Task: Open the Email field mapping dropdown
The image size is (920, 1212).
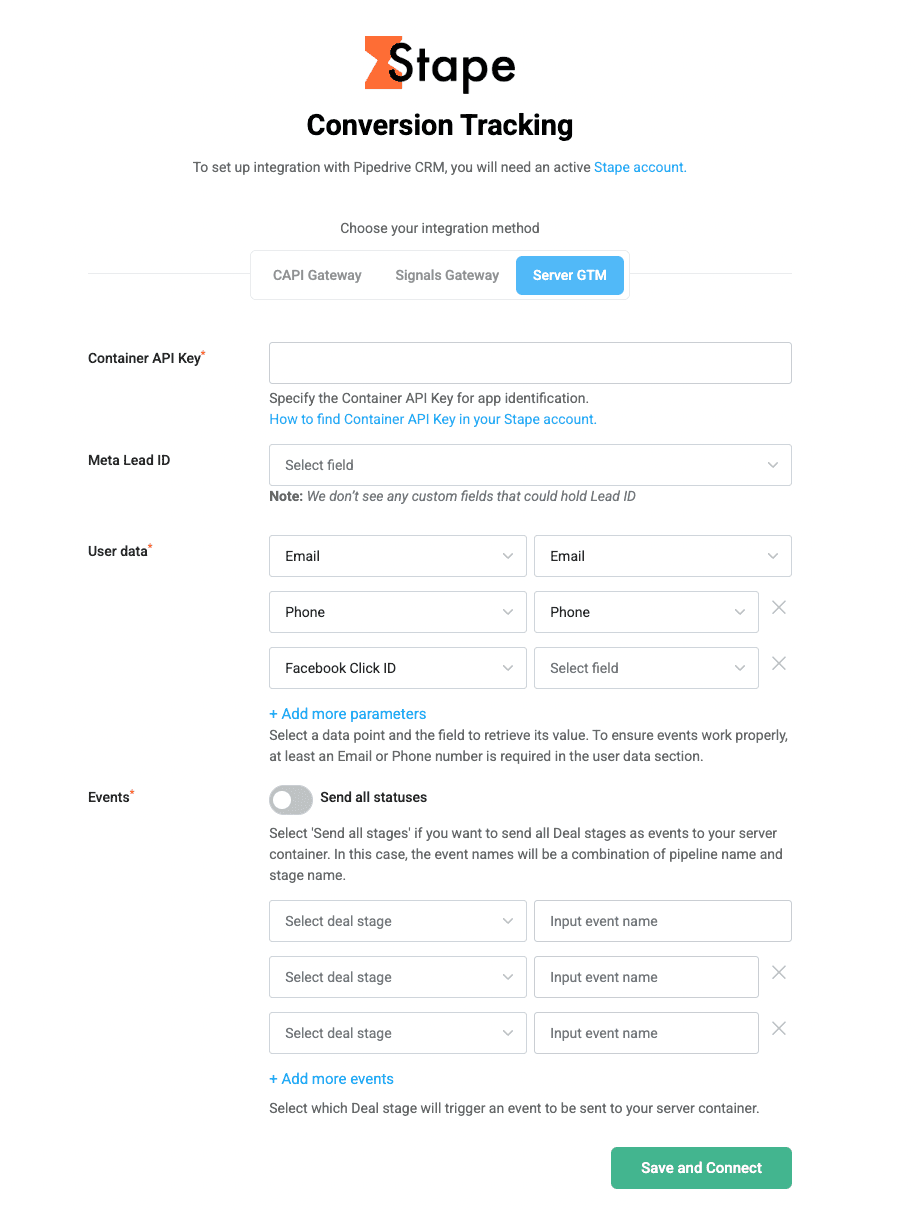Action: click(x=662, y=556)
